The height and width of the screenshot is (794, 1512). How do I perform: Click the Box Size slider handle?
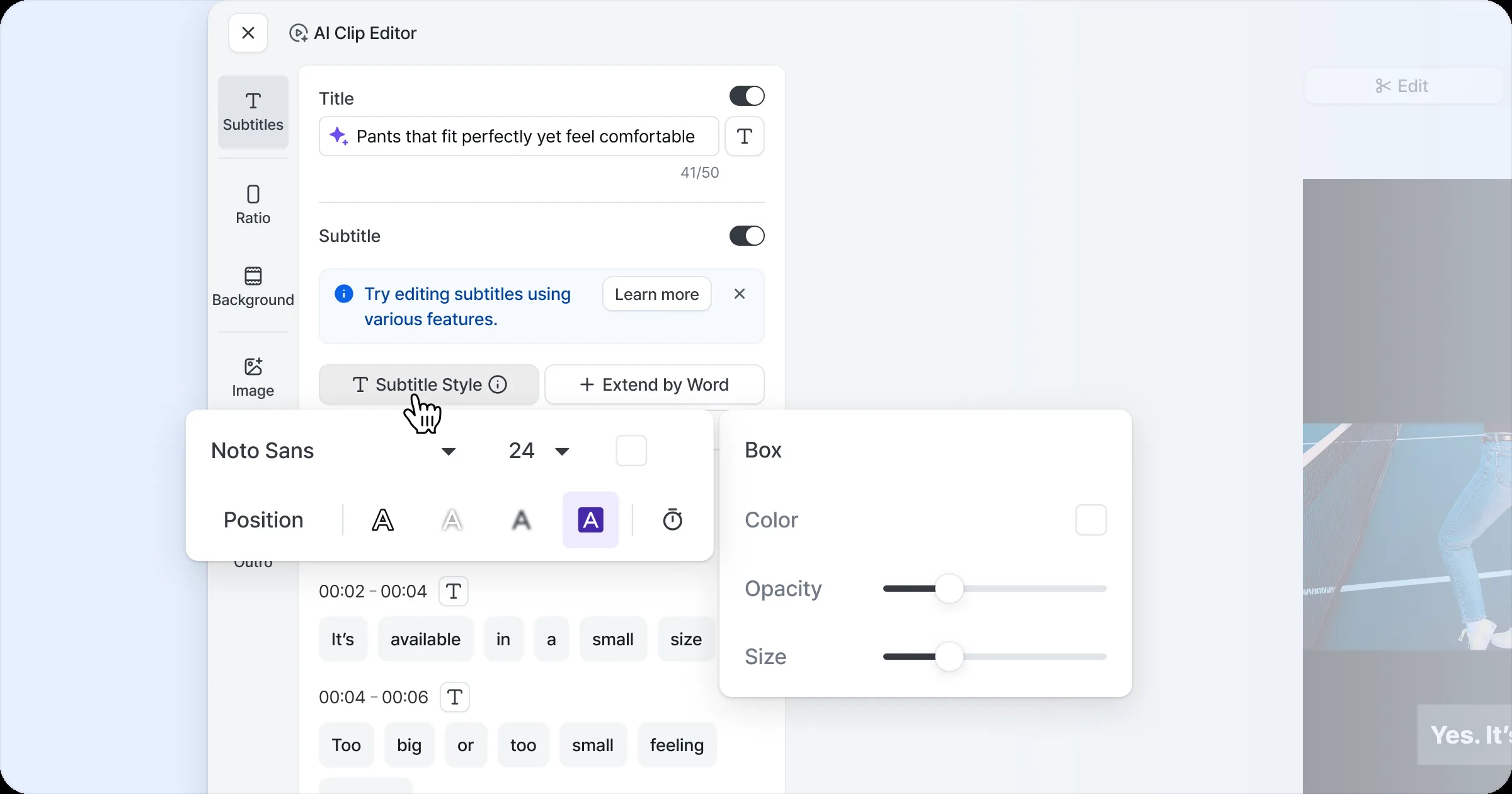tap(949, 657)
